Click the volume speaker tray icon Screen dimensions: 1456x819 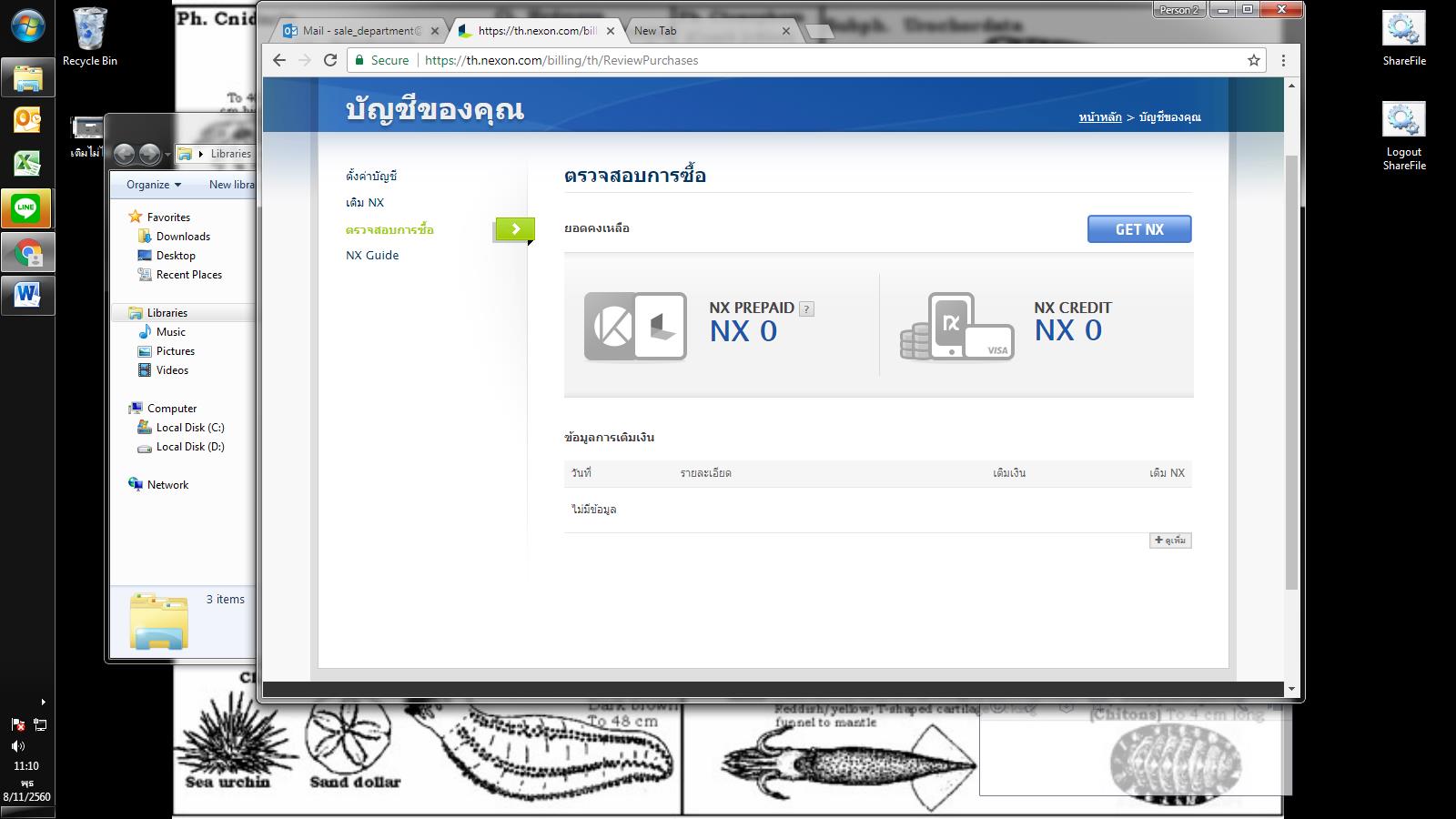click(18, 745)
